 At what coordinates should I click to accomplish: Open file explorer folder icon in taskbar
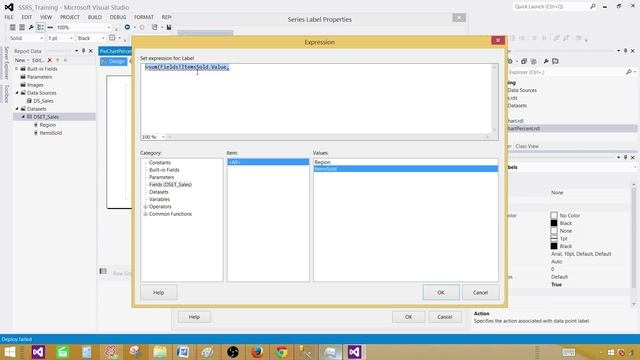coord(160,352)
